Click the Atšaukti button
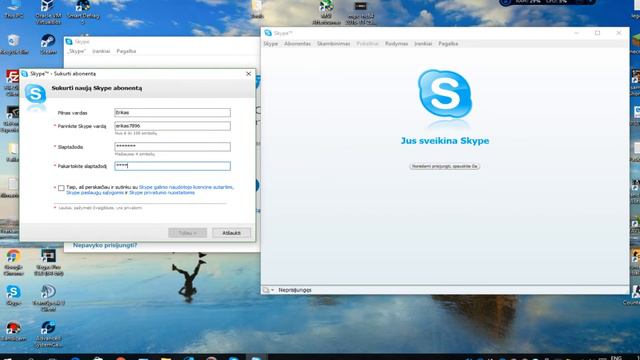 231,233
